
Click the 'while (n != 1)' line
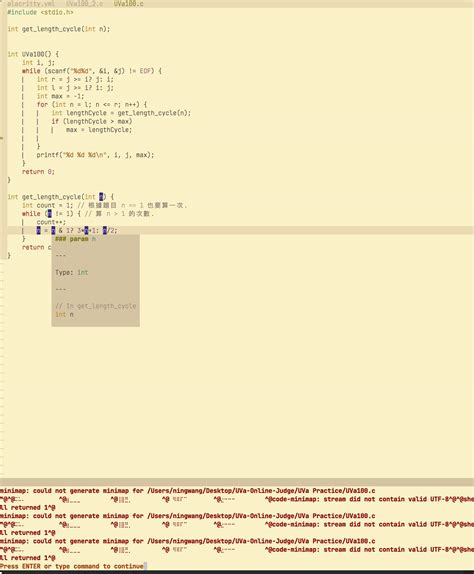88,214
